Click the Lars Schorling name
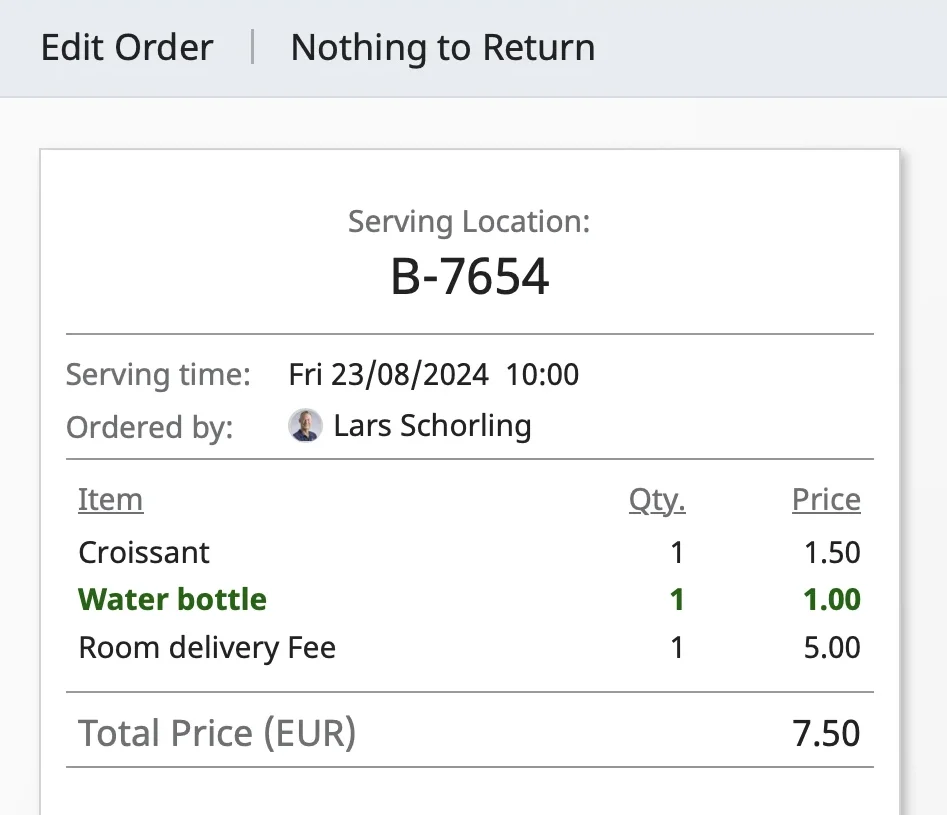 [x=432, y=425]
